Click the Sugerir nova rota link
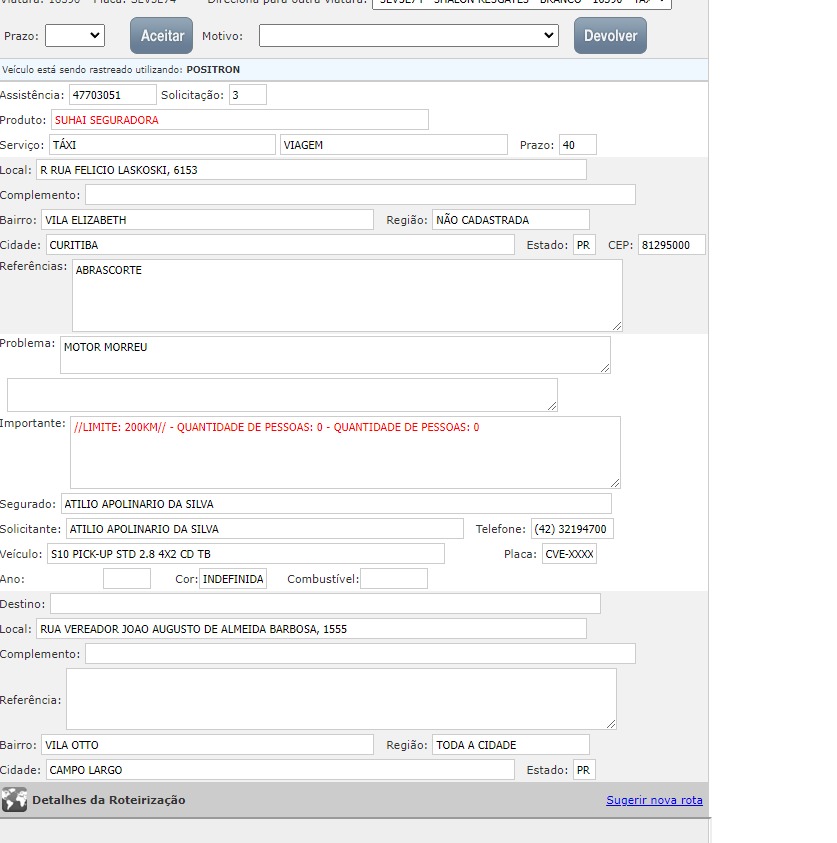This screenshot has width=837, height=843. click(x=654, y=800)
